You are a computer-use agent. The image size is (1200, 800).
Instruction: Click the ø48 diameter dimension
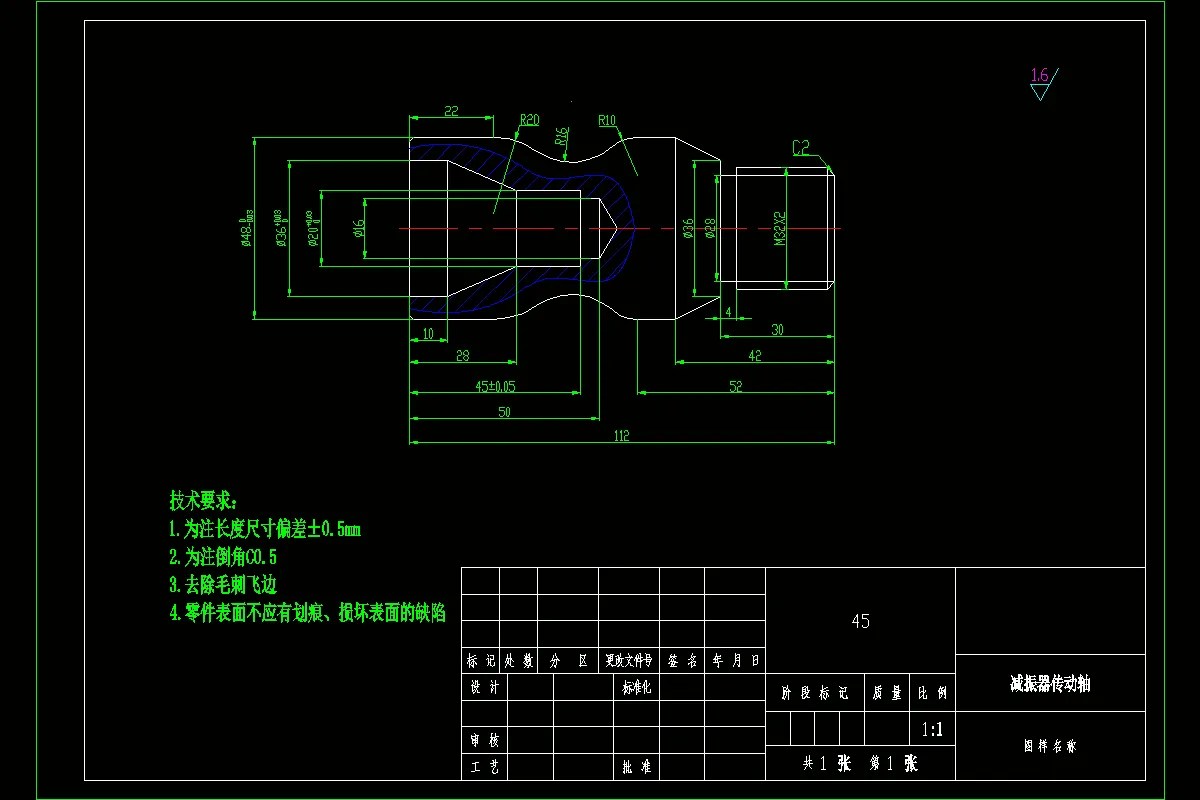246,229
